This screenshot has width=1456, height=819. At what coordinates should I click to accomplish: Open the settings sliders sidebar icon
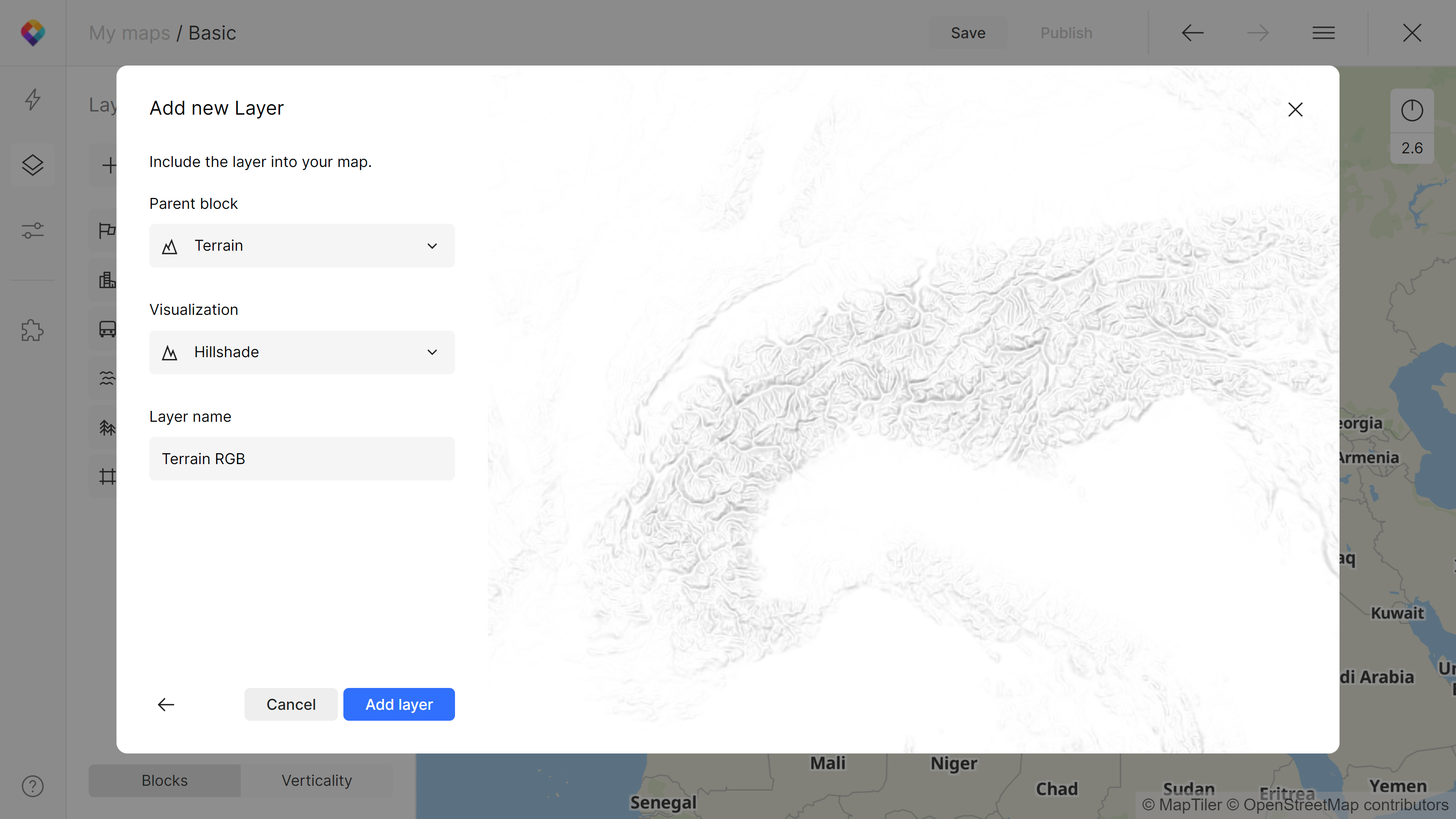33,231
